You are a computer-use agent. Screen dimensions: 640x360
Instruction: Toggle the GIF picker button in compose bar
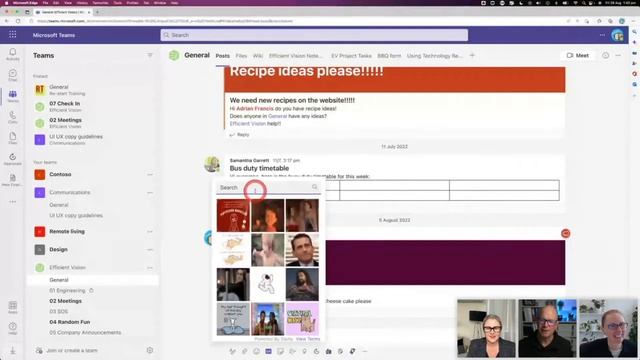pos(268,351)
